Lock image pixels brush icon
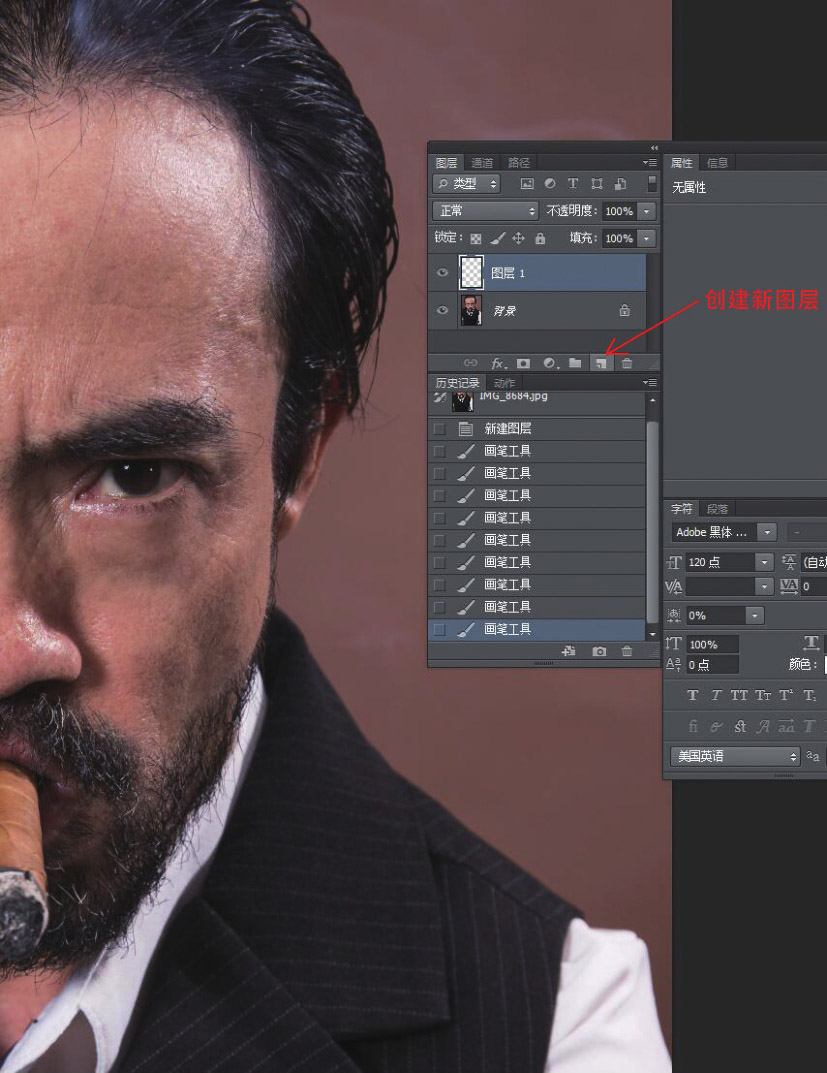 [497, 238]
